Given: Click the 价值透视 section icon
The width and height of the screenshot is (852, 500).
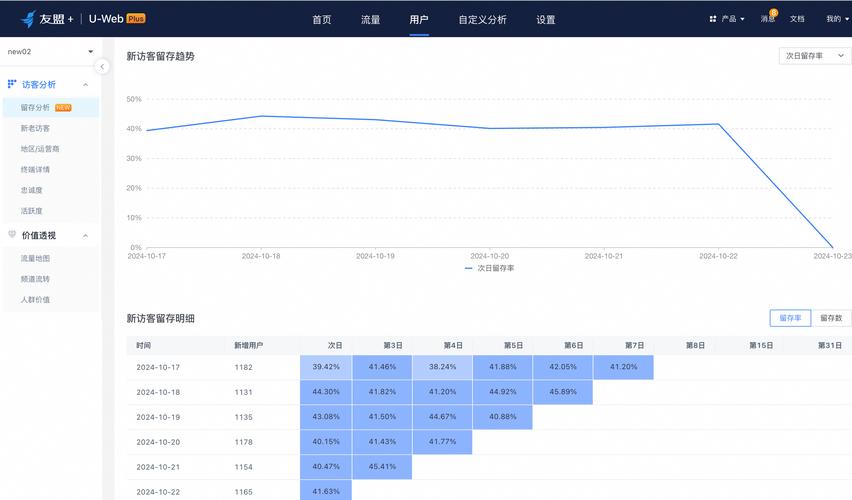Looking at the screenshot, I should [11, 235].
